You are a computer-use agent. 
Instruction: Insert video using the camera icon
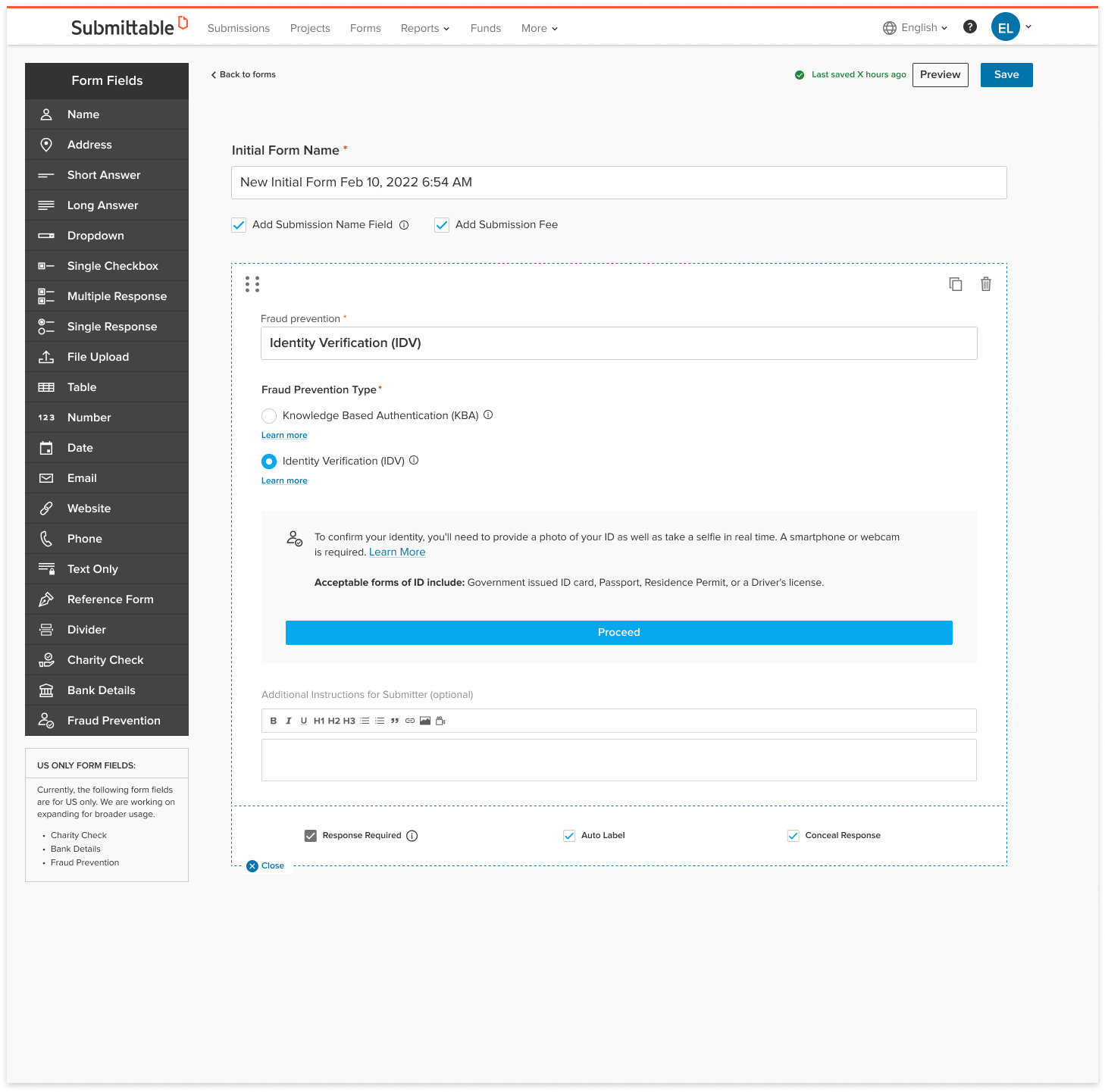(x=440, y=721)
